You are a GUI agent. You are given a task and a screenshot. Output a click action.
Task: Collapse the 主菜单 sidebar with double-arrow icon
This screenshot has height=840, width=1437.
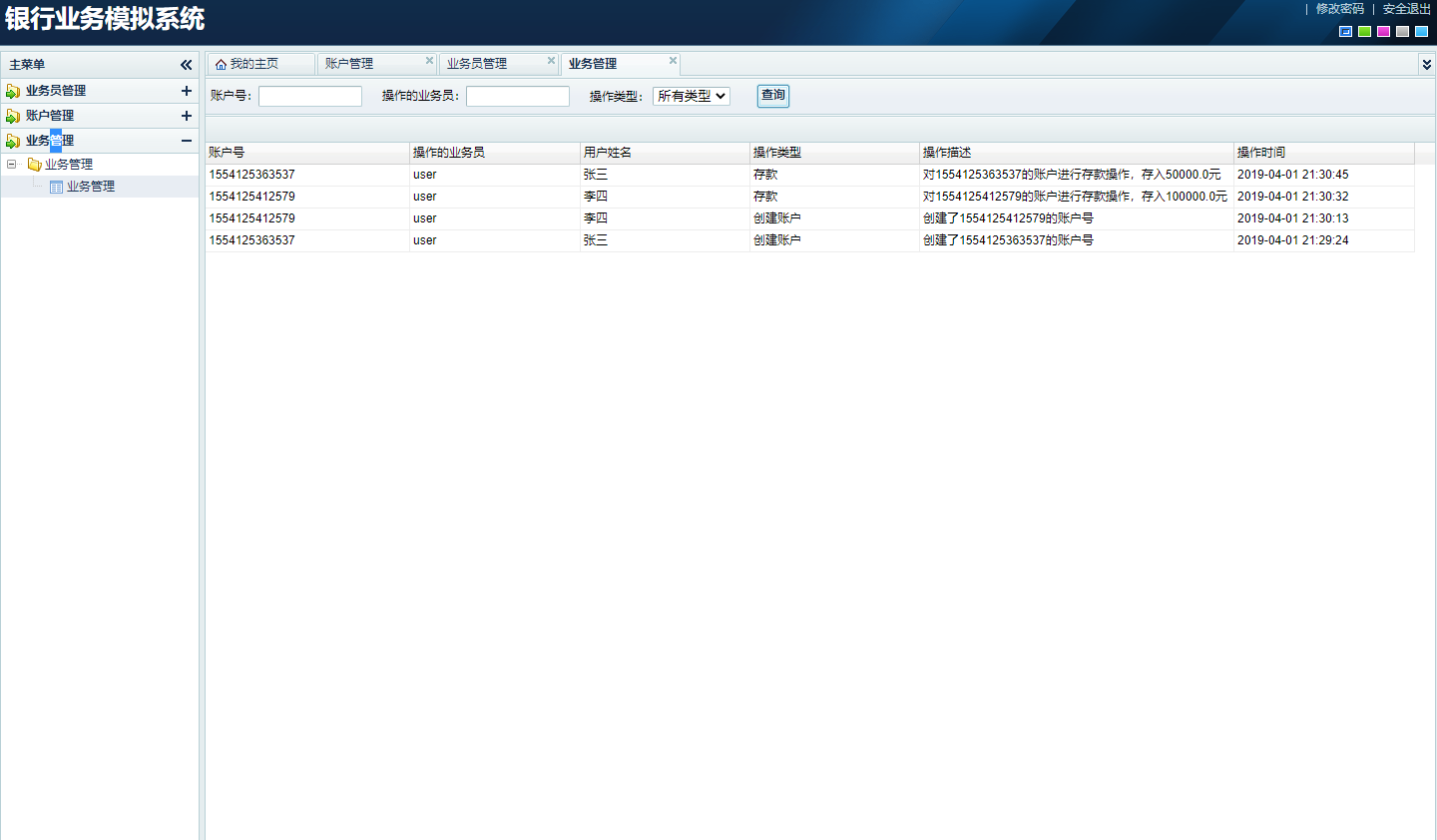[186, 65]
